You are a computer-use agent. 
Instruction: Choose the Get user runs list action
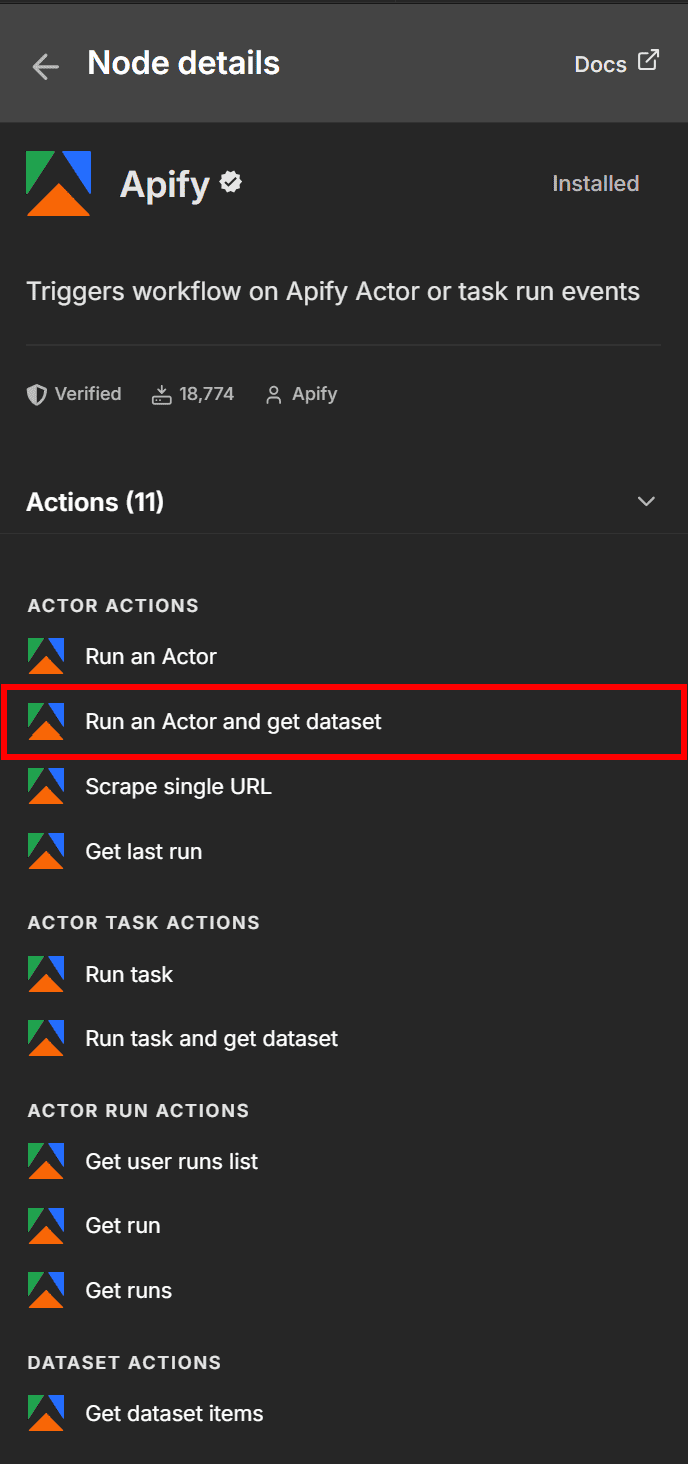pyautogui.click(x=344, y=1162)
